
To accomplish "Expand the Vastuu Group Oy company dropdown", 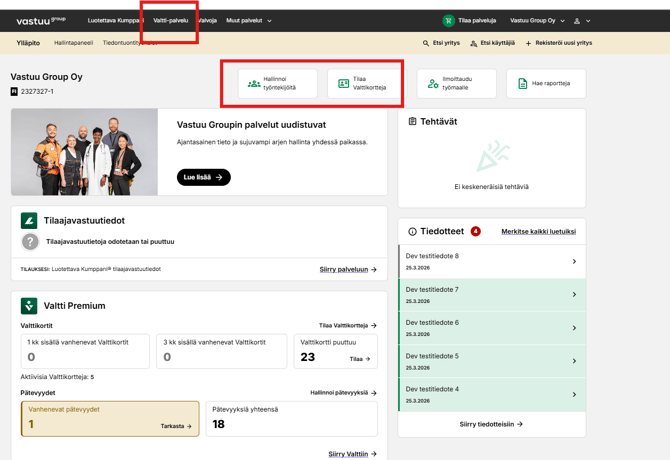I will coord(537,21).
